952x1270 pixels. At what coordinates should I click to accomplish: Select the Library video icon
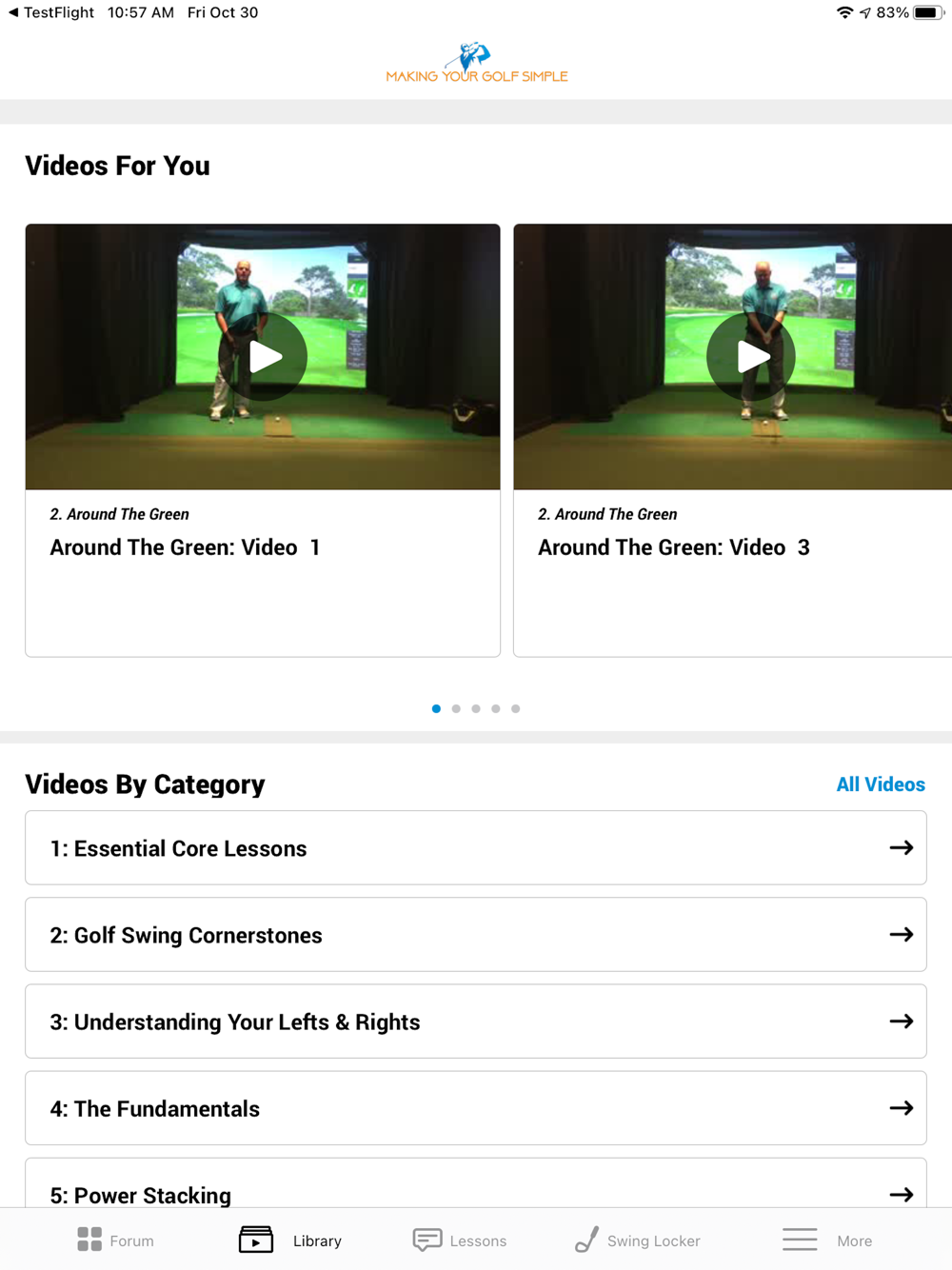pos(255,1240)
